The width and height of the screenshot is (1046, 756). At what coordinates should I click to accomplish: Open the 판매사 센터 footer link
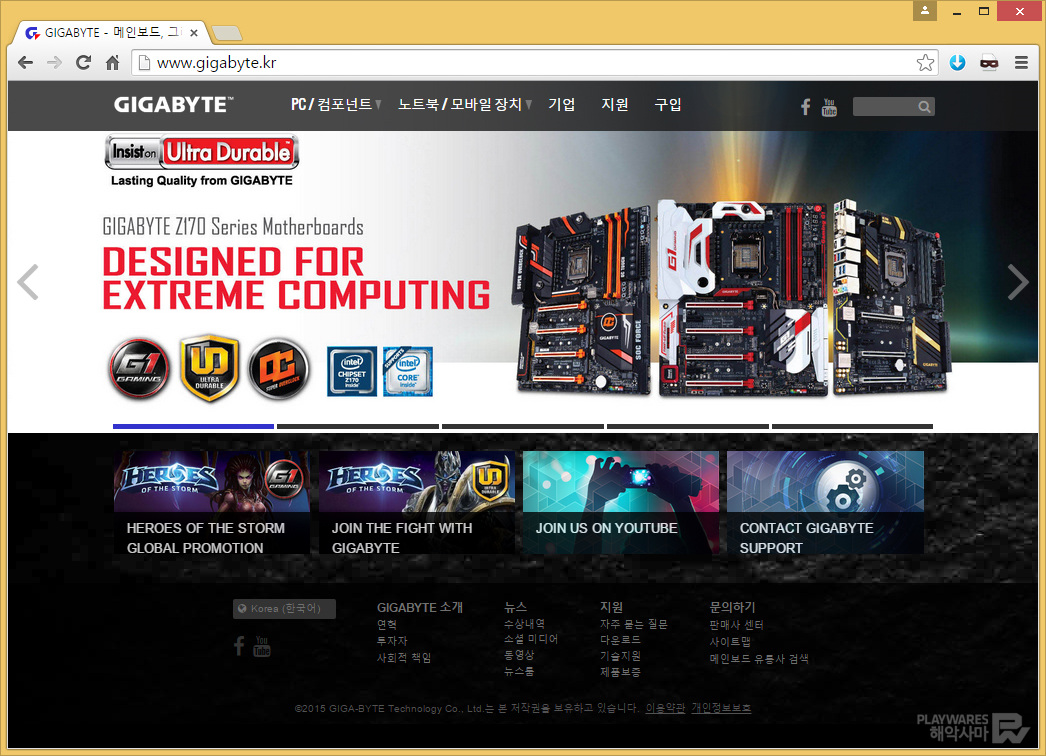click(736, 625)
